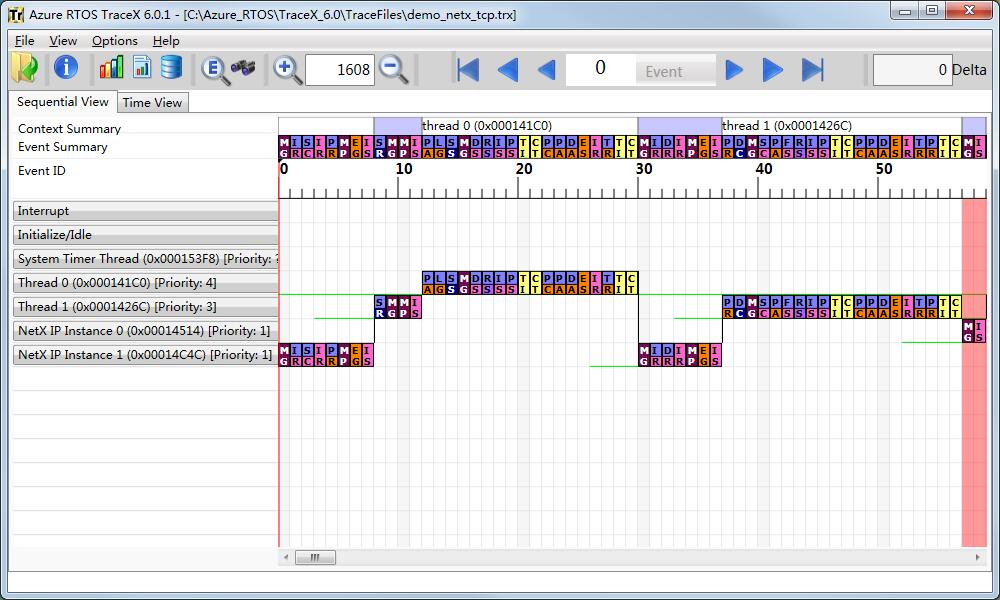Jump to the first event with the start arrow
1000x600 pixels.
click(x=468, y=70)
